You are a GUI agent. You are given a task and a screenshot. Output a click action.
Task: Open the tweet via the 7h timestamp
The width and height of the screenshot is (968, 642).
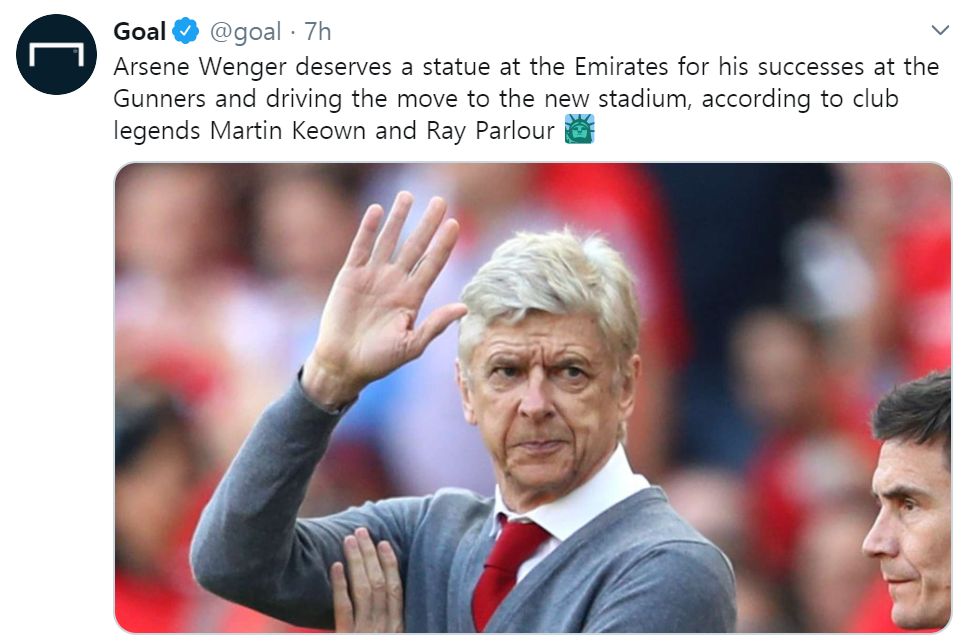pos(317,32)
